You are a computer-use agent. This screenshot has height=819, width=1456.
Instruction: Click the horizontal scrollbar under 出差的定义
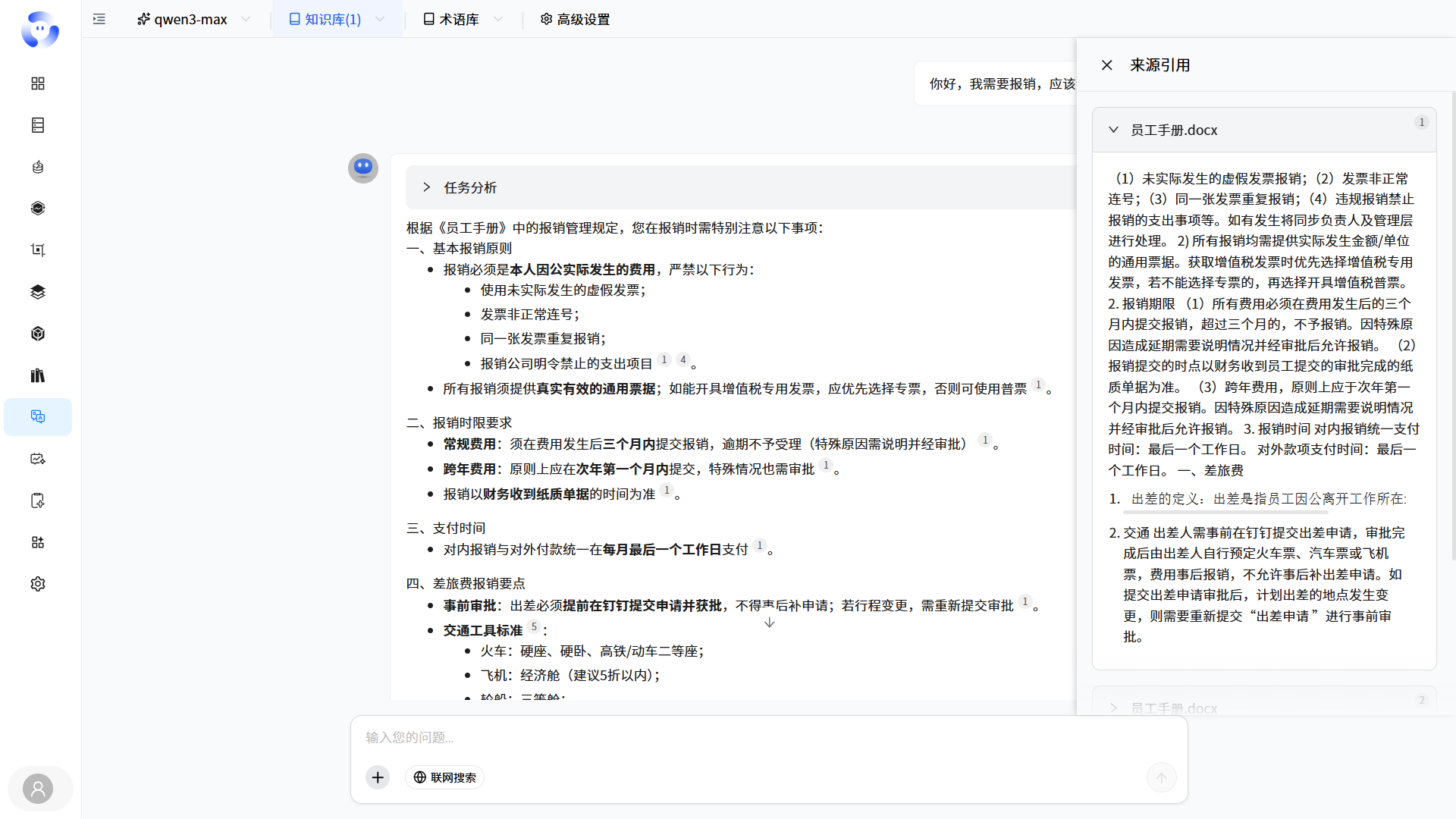pos(1225,513)
